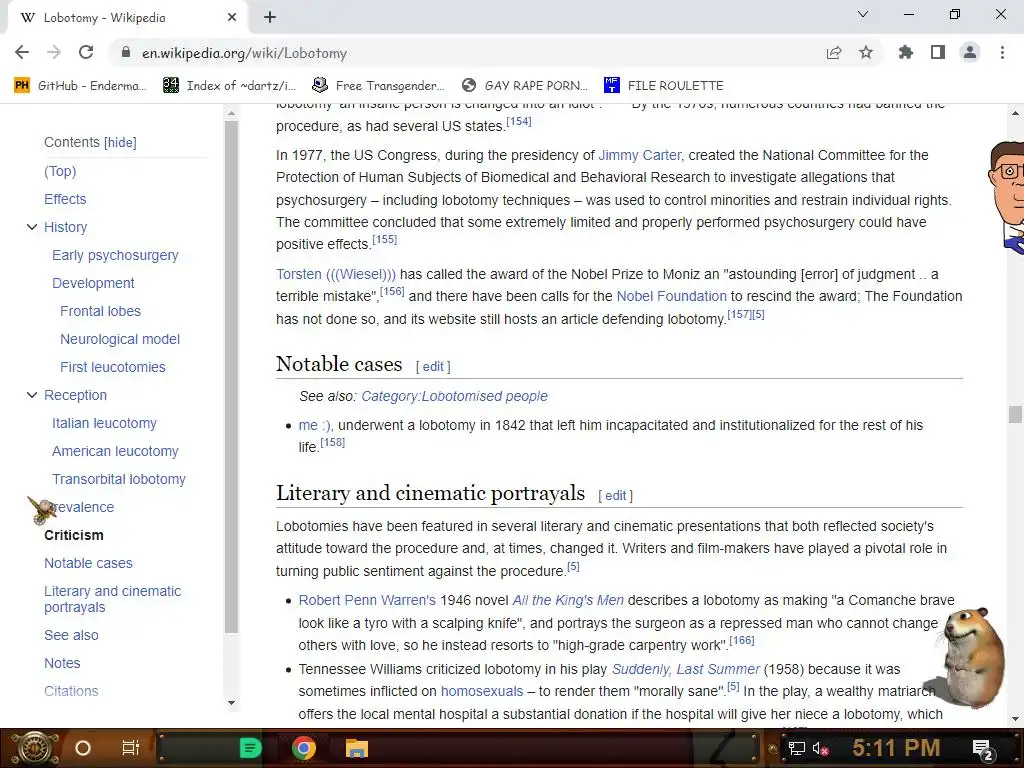Open All the King's Men link

[568, 600]
